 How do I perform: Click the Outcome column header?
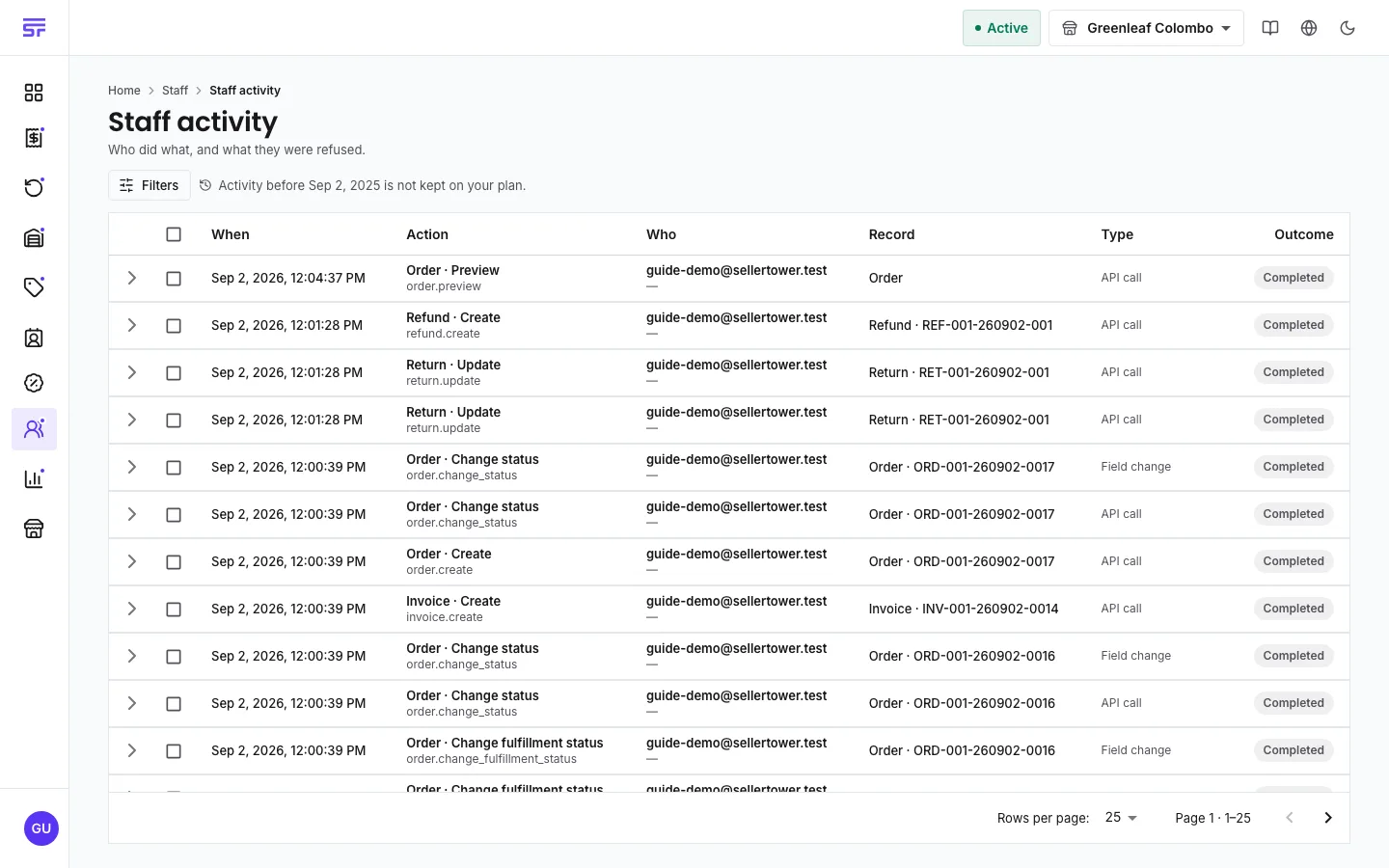1304,234
